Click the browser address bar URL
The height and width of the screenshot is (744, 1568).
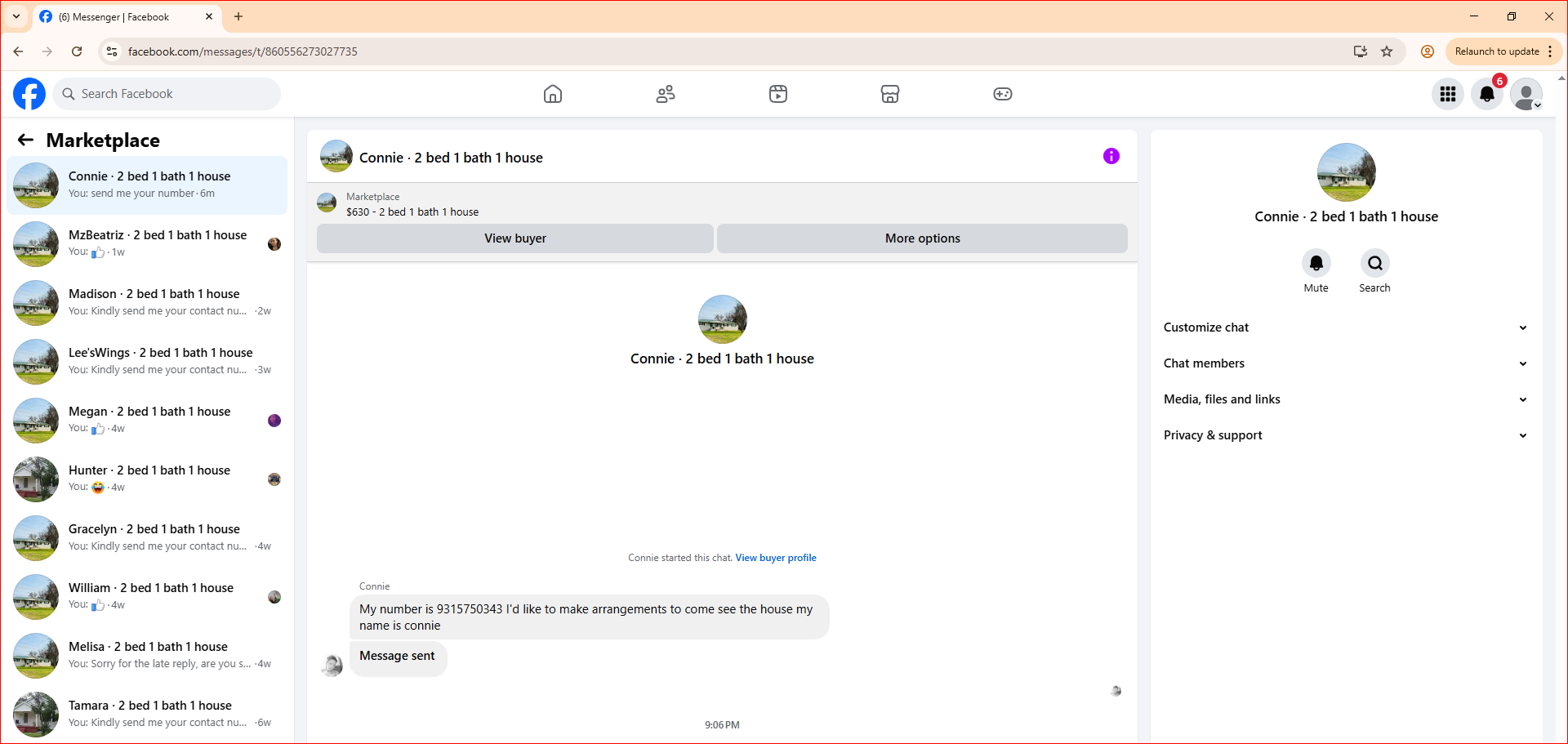coord(243,51)
